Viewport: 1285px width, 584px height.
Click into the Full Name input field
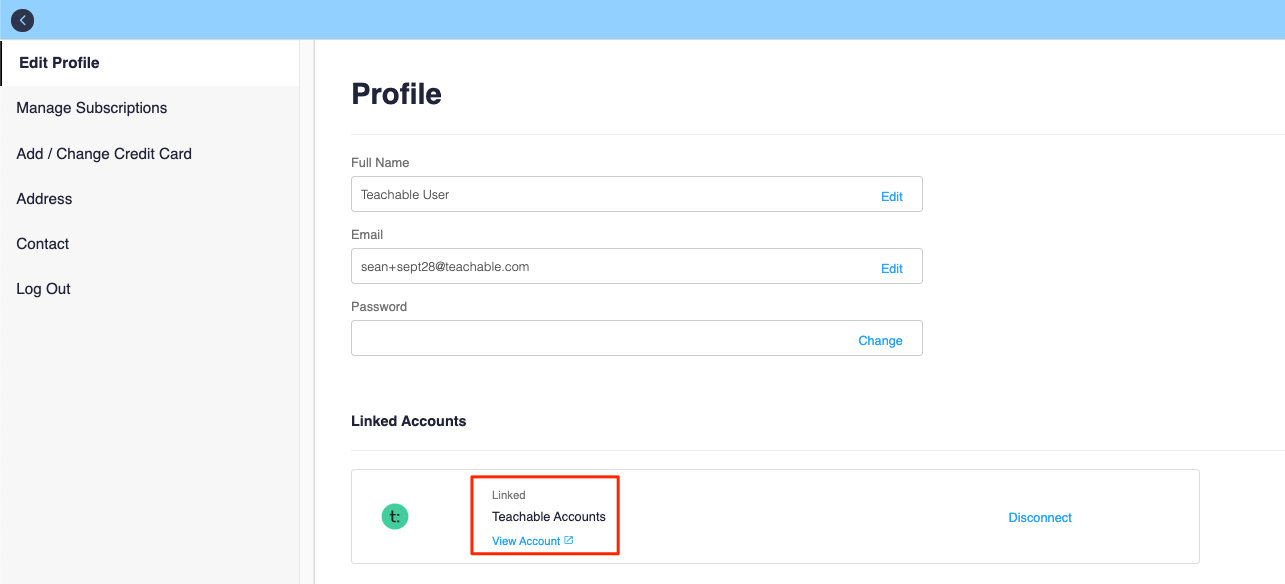[637, 194]
